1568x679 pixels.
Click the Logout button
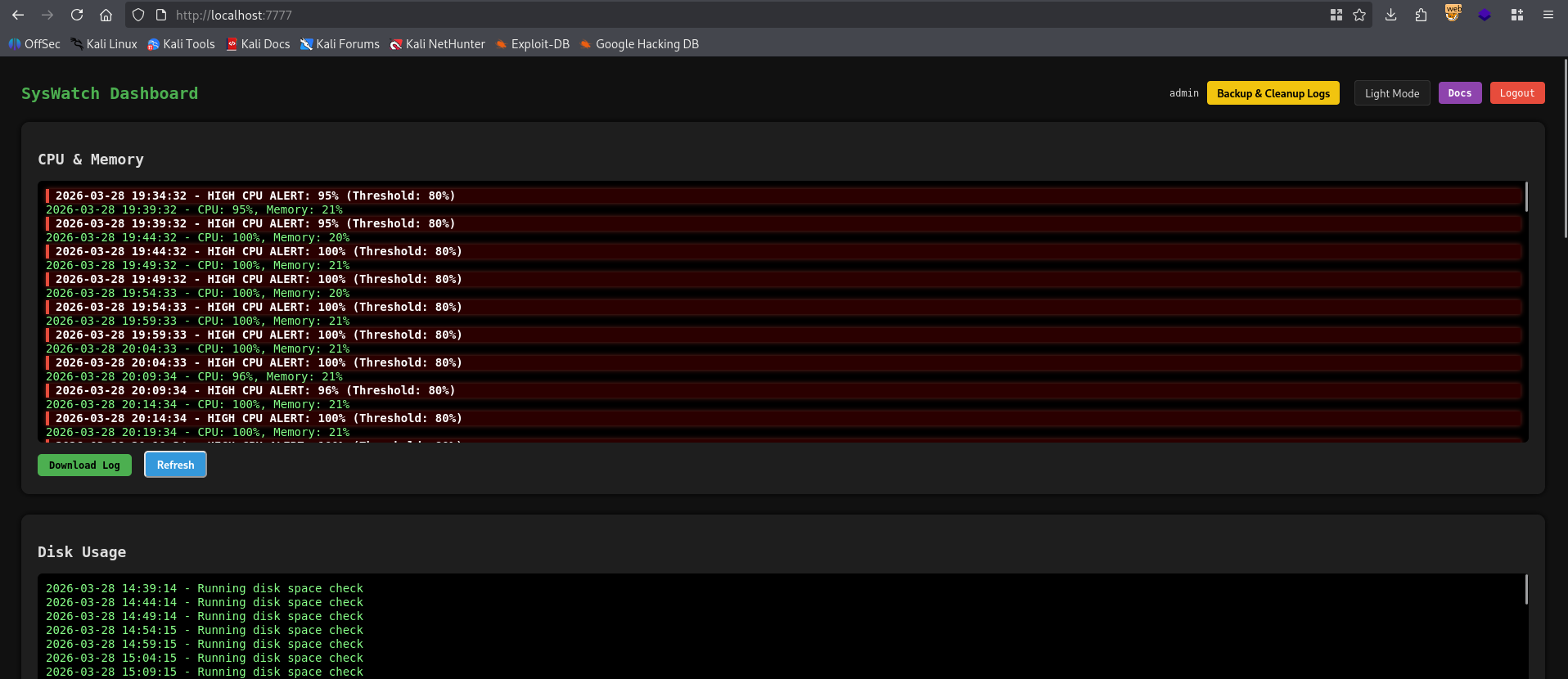click(x=1517, y=93)
